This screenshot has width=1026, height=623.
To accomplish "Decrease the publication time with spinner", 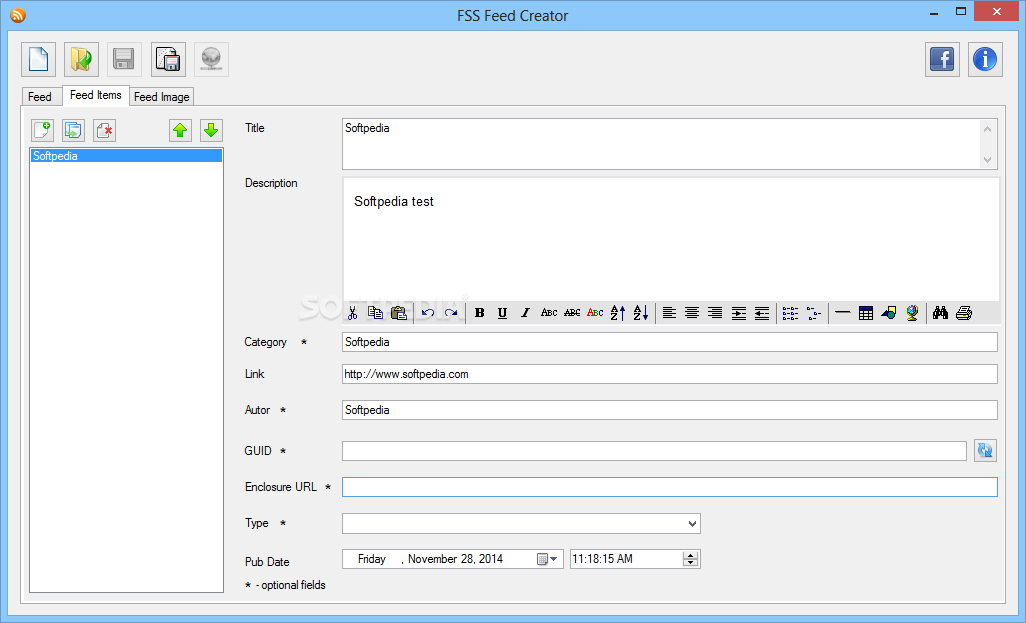I will coord(690,563).
